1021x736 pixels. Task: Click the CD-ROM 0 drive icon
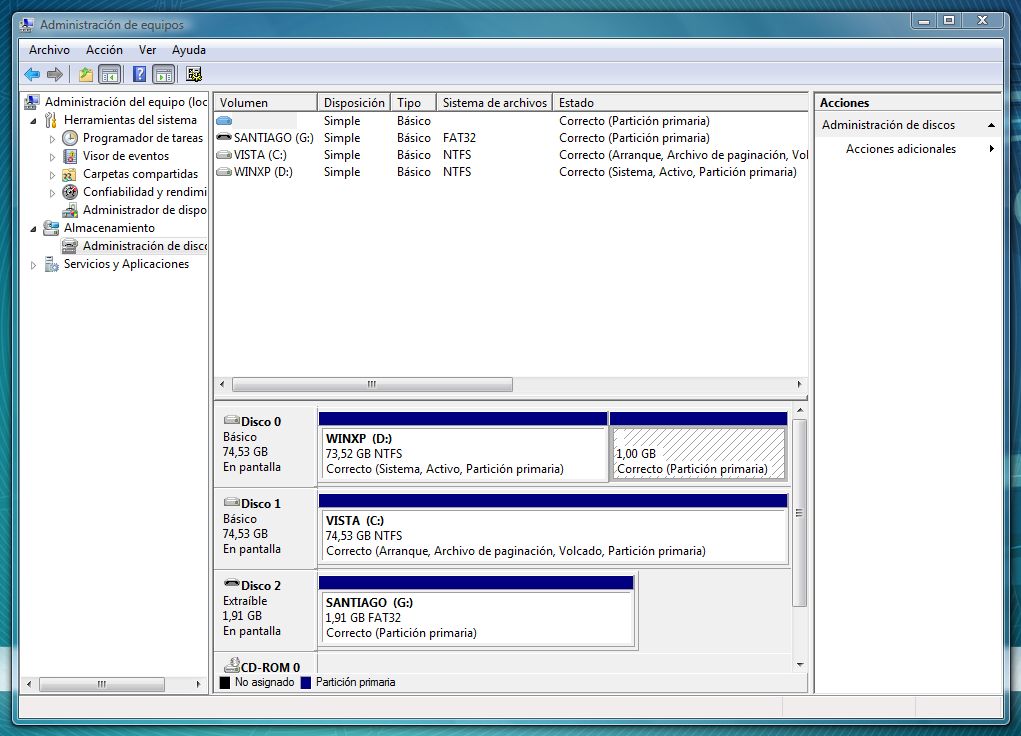click(x=232, y=665)
